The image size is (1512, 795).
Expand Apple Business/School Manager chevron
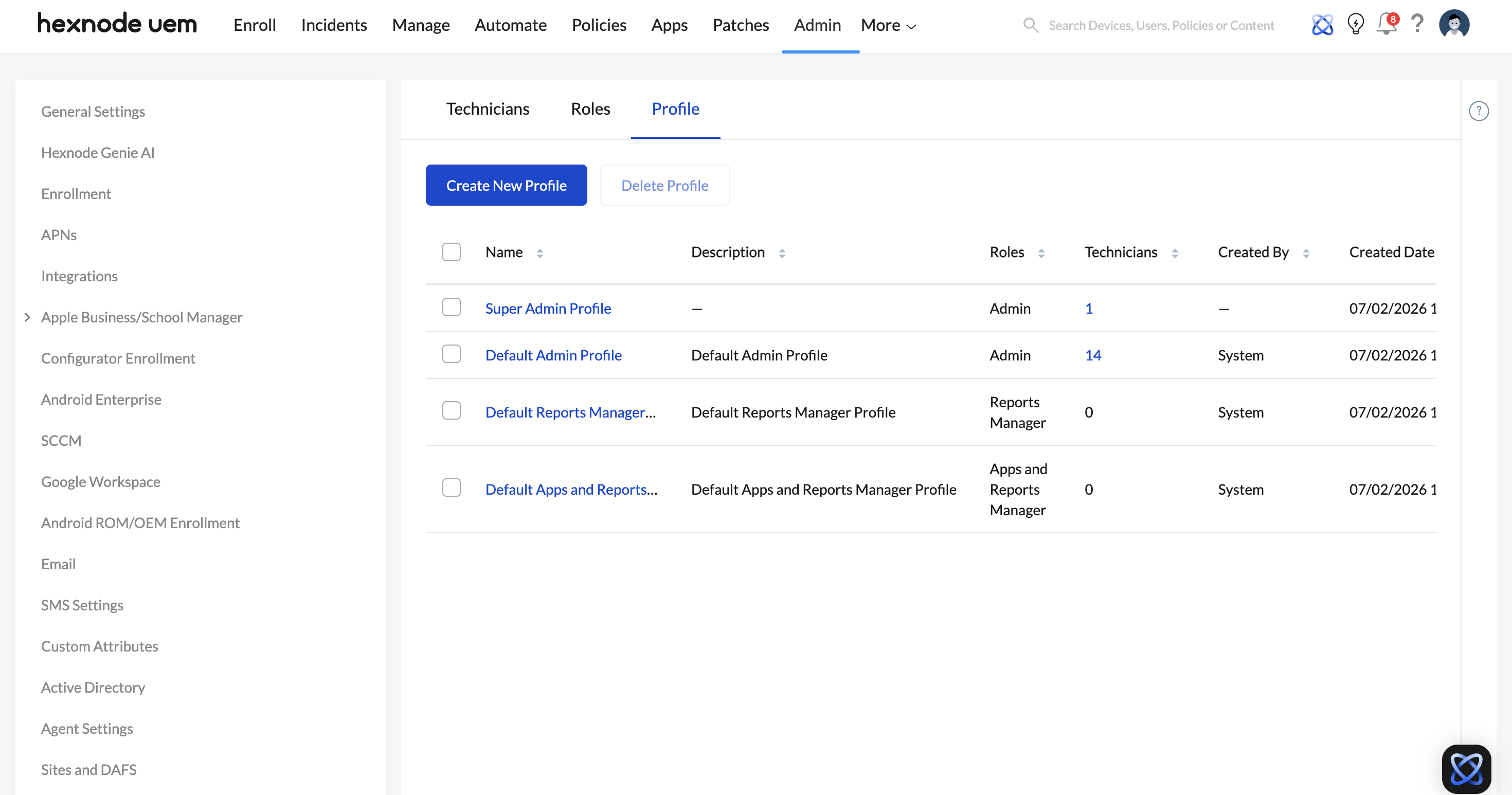tap(27, 317)
